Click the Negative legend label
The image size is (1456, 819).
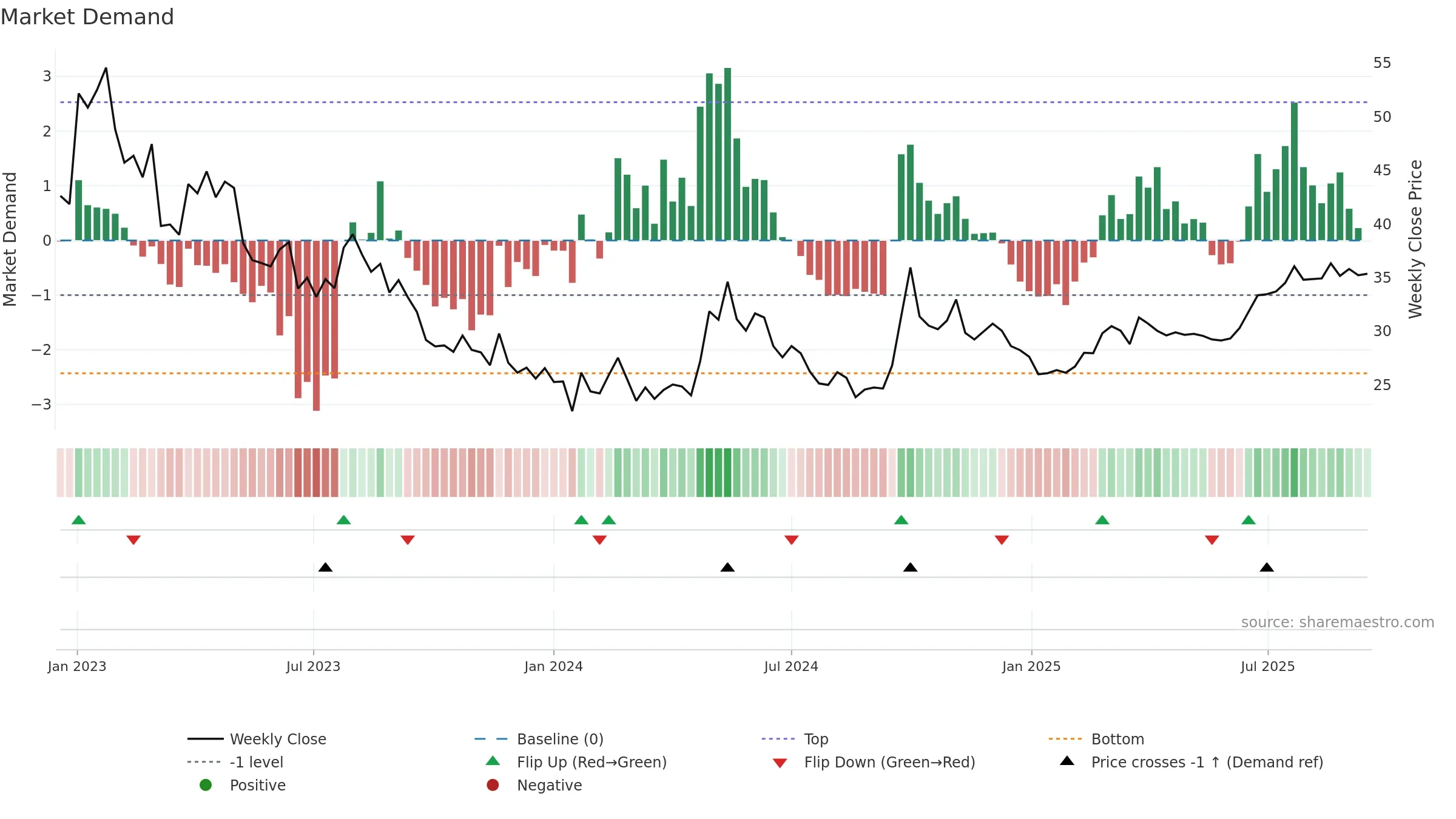click(x=549, y=785)
